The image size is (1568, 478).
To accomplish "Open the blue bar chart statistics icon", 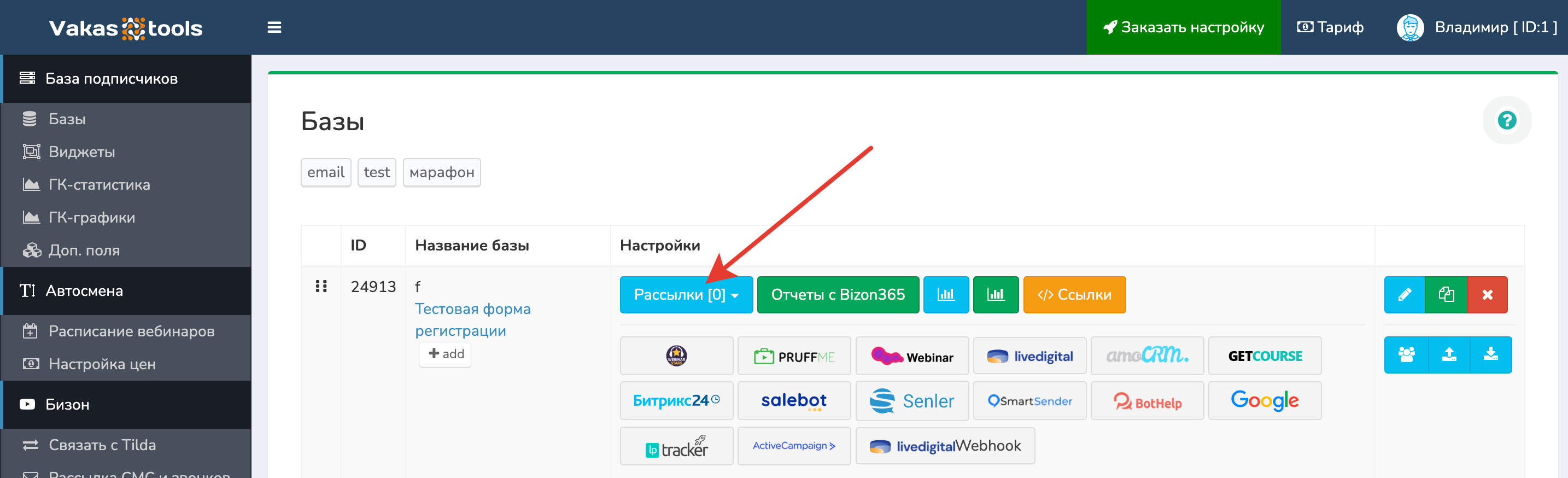I will [945, 295].
